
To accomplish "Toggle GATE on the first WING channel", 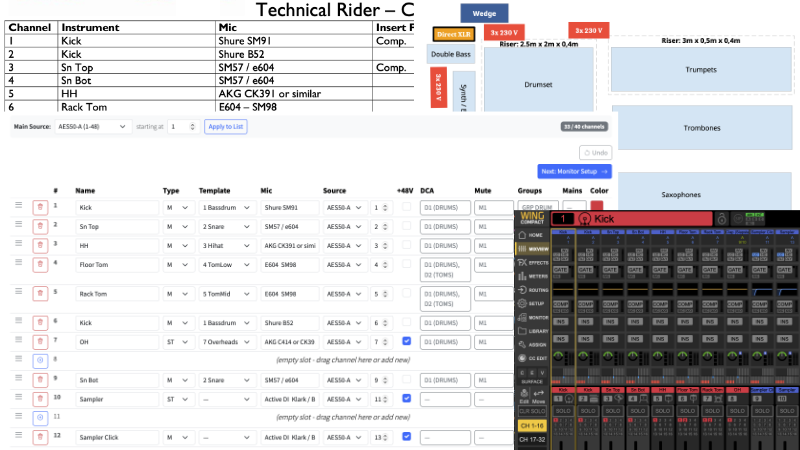I will click(560, 269).
